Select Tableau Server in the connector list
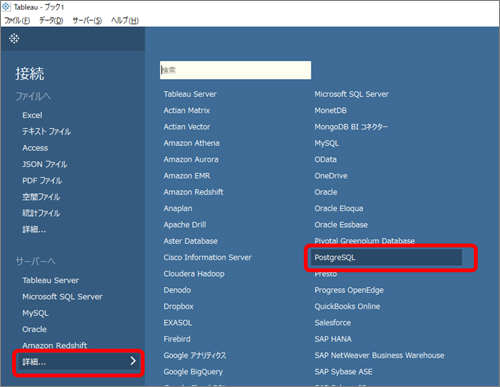The image size is (500, 387). (190, 94)
